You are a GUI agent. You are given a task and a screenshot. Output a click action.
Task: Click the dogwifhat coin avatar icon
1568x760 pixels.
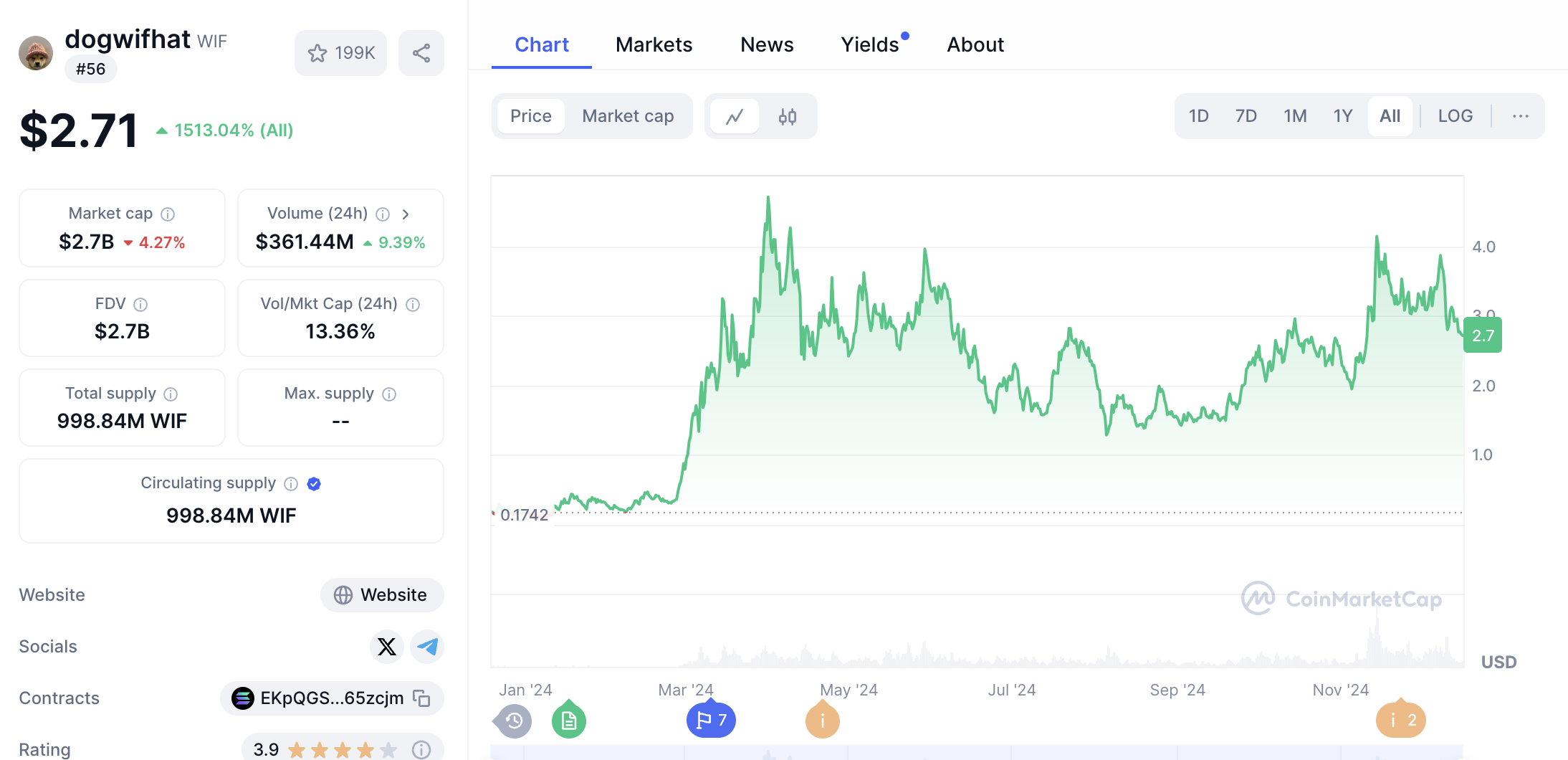coord(36,53)
